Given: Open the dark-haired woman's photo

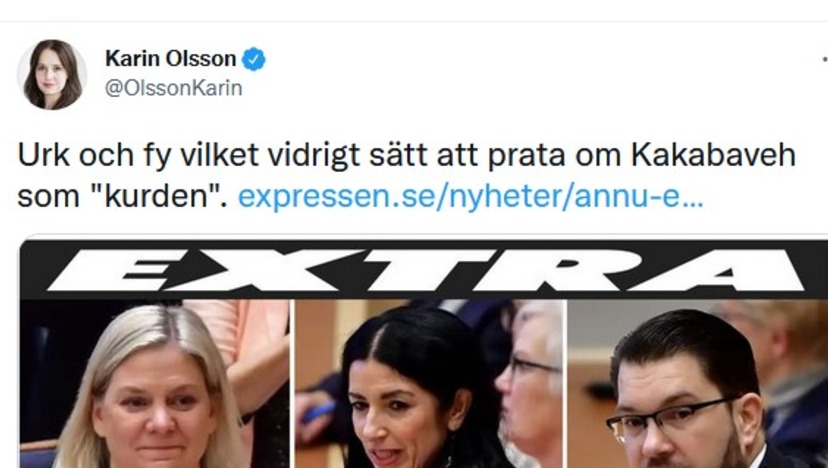Looking at the screenshot, I should pos(430,384).
